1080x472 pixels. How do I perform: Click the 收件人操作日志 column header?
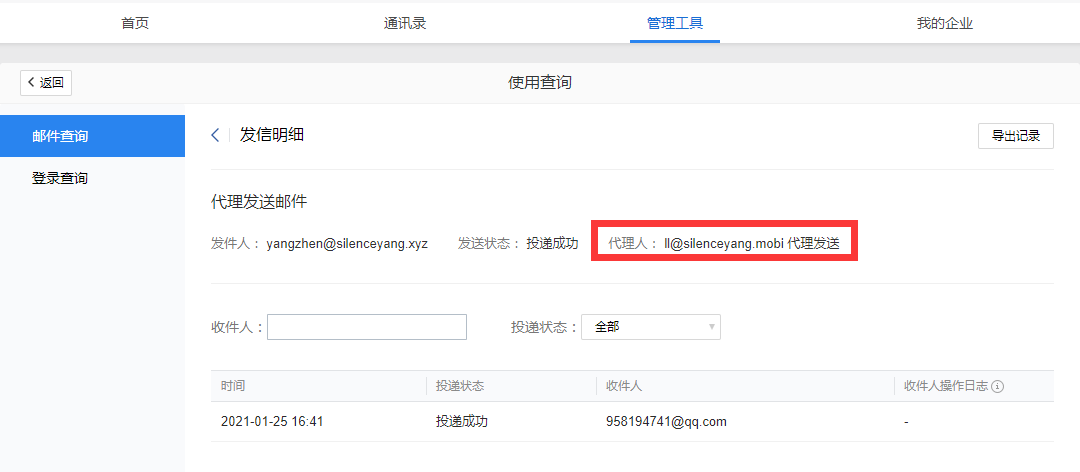[x=944, y=386]
